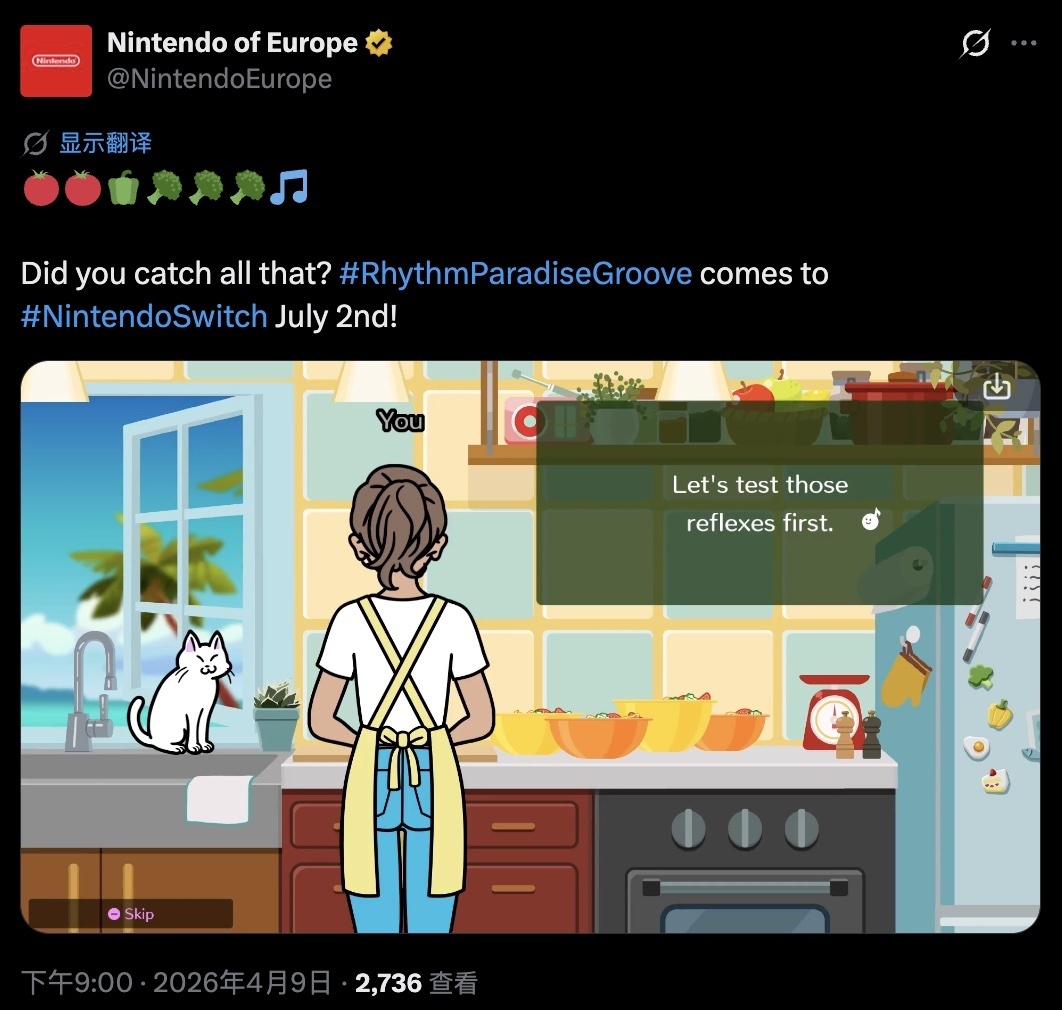Image resolution: width=1062 pixels, height=1010 pixels.
Task: Open the #RhythmParadiseGroove hashtag
Action: [515, 274]
